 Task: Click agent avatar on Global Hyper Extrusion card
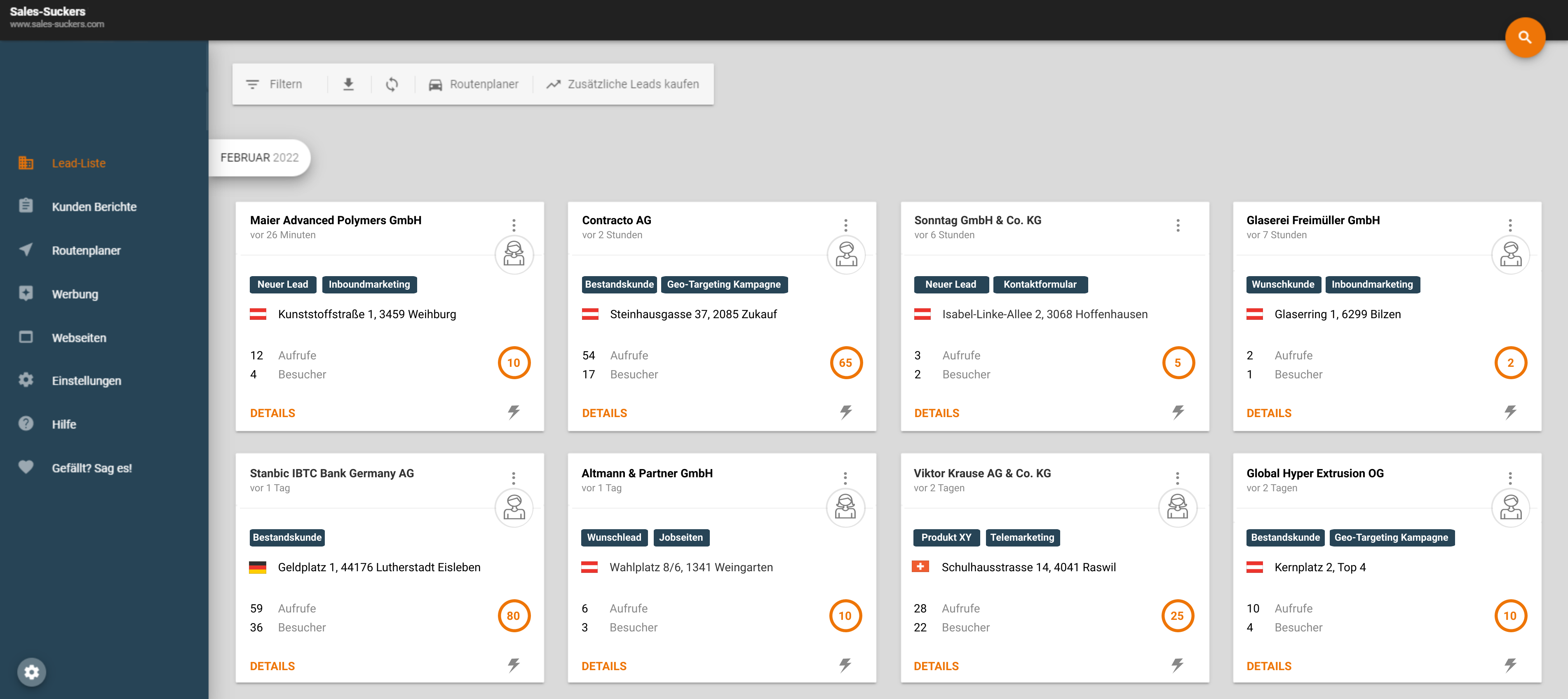(1510, 507)
